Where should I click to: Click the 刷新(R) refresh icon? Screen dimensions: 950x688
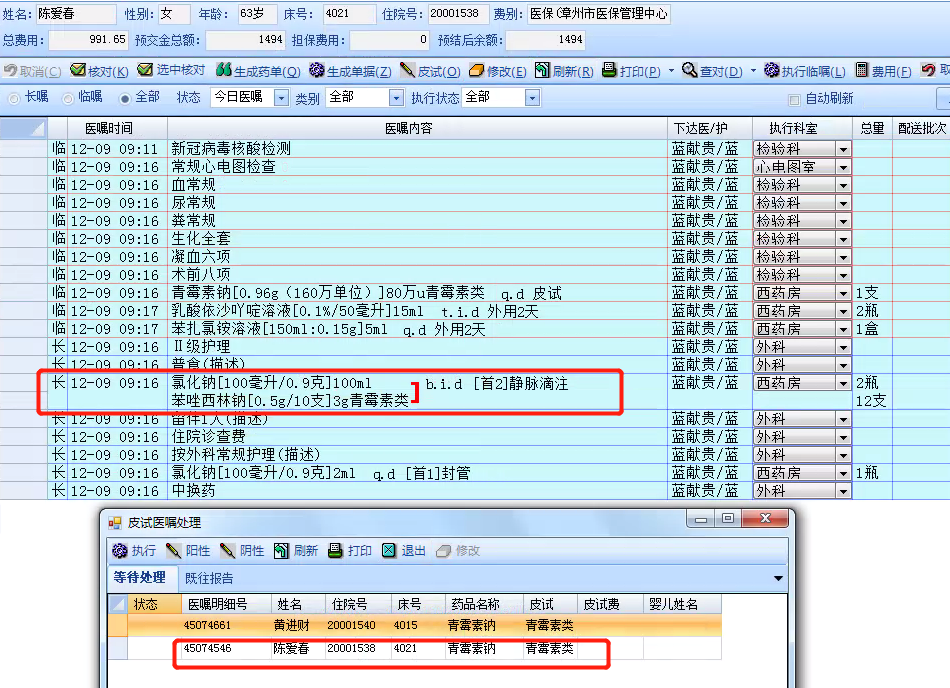[x=542, y=70]
